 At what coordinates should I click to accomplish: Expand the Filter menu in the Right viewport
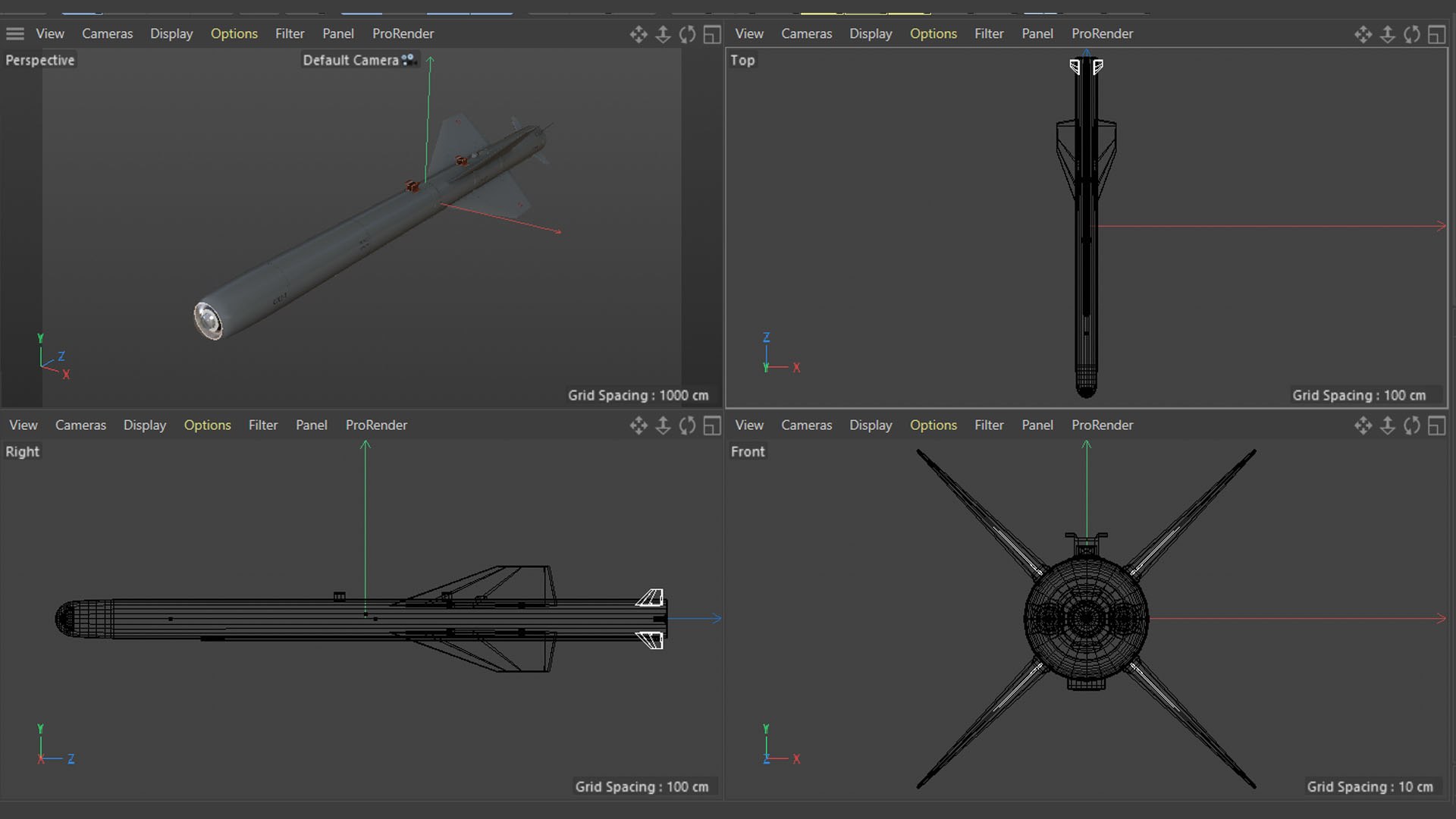point(262,425)
